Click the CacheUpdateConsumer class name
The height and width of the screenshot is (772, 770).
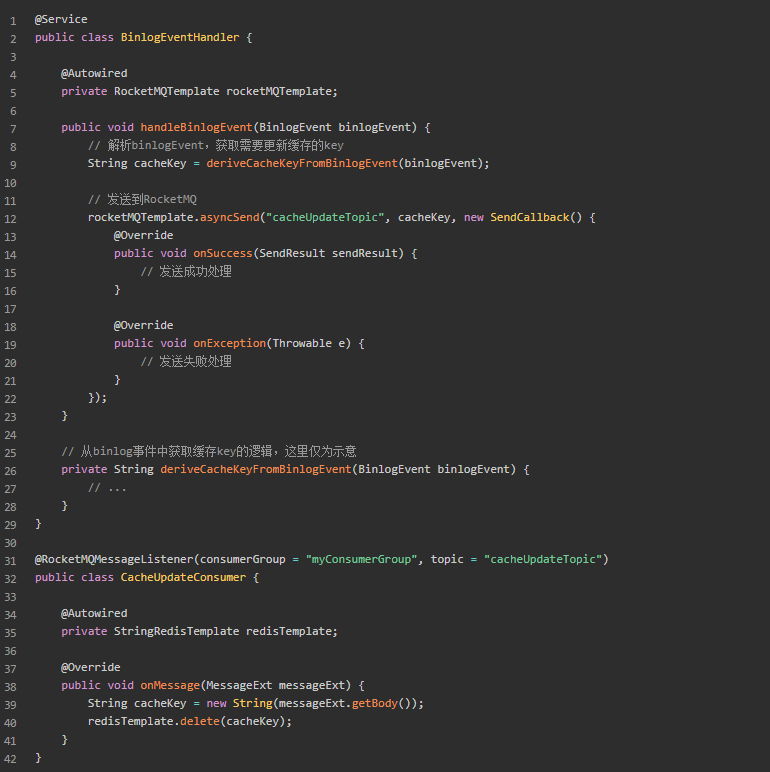183,578
